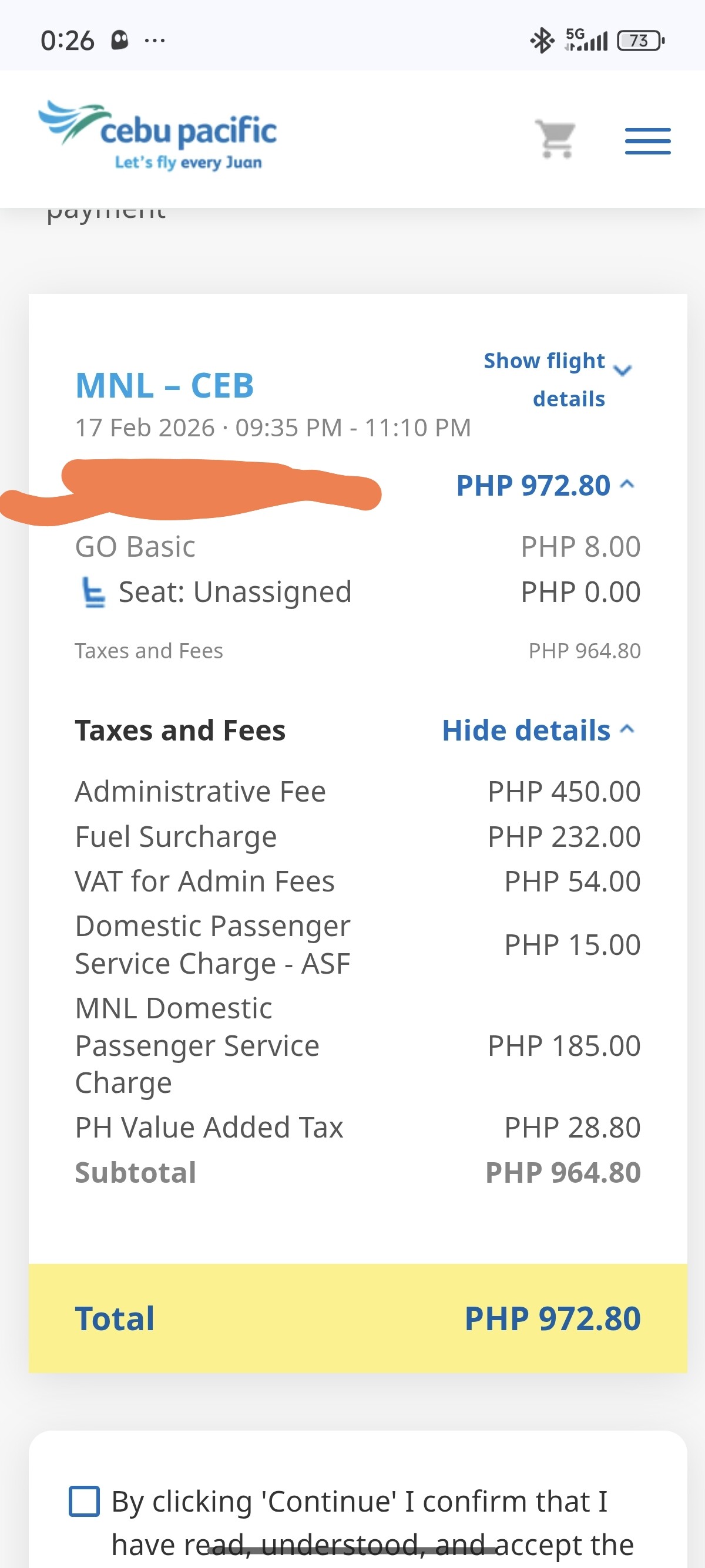Tap the Administrative Fee row

(x=357, y=792)
